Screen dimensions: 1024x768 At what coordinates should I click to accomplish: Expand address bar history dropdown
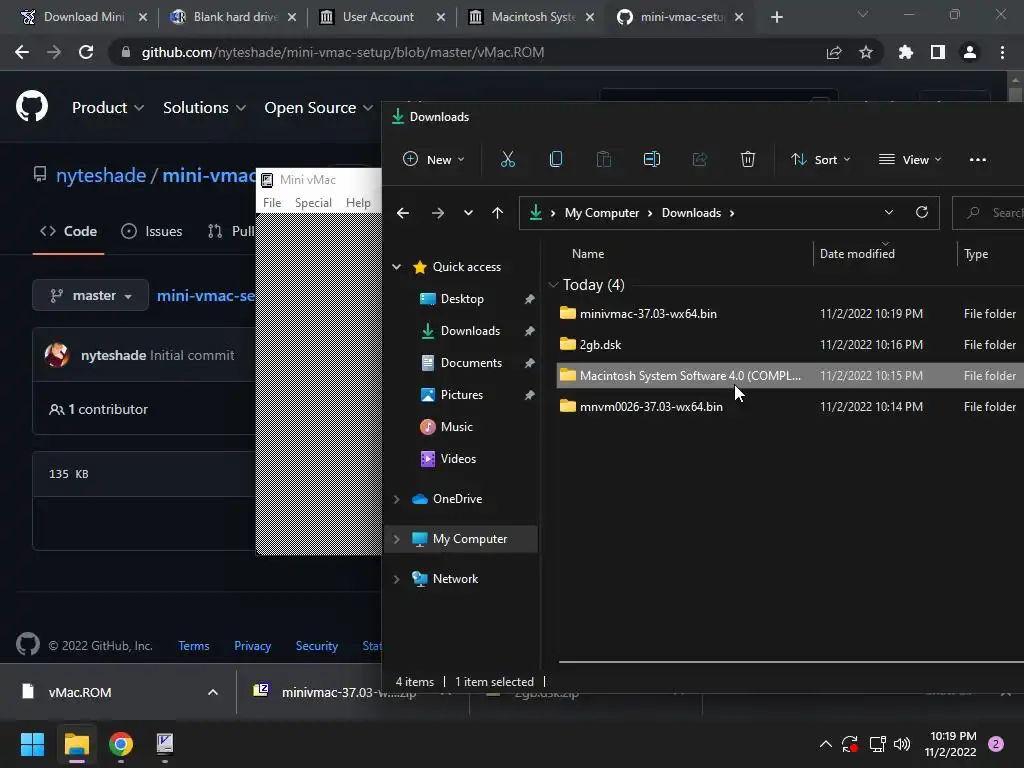point(889,212)
